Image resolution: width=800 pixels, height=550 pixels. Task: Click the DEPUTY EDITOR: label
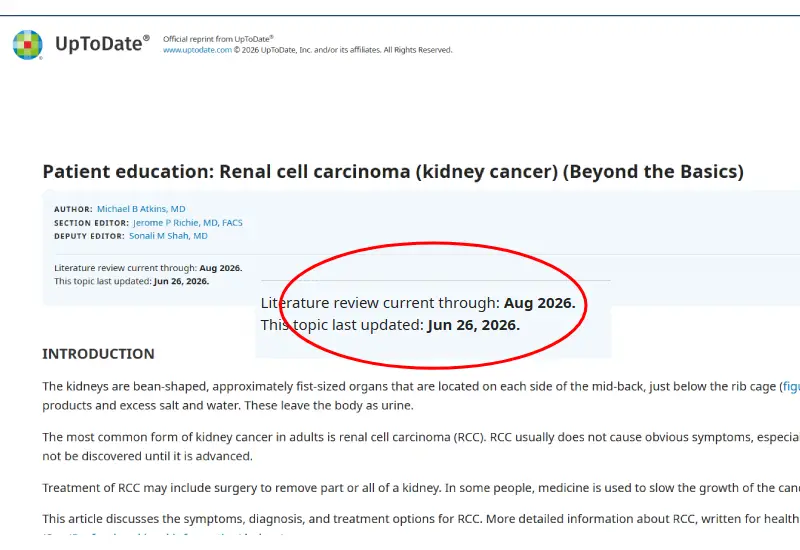[89, 237]
